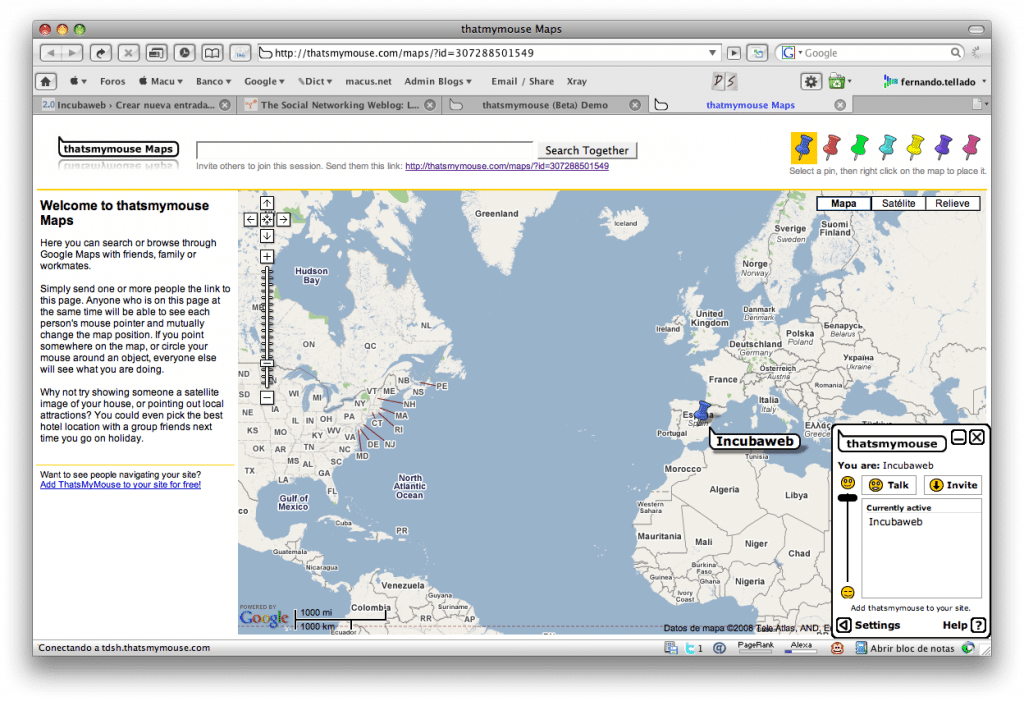Open the macus.net bookmark
The image size is (1024, 701).
[368, 81]
